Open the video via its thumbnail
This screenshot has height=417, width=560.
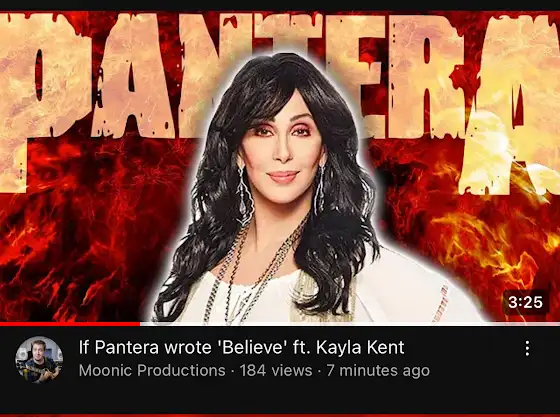click(280, 166)
